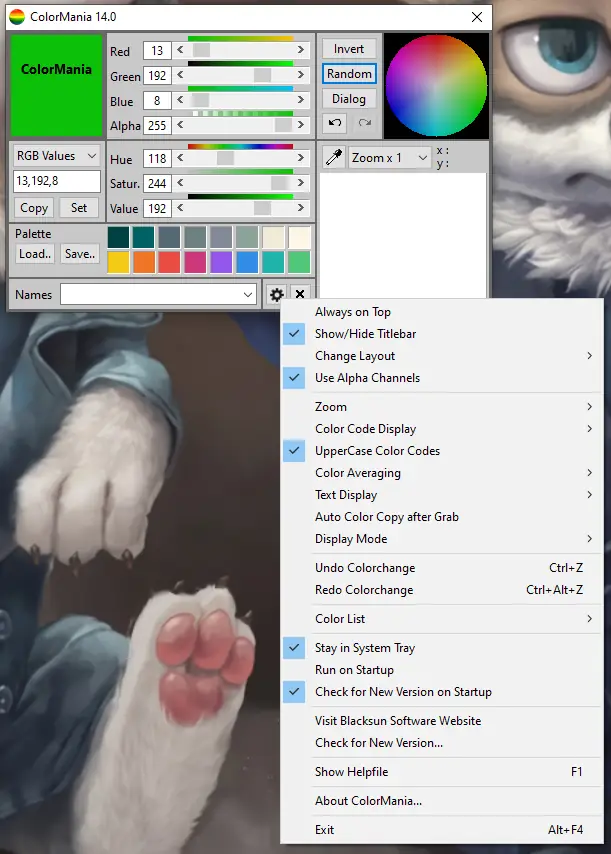Turn on Auto Color Copy after Grab

coord(442,517)
